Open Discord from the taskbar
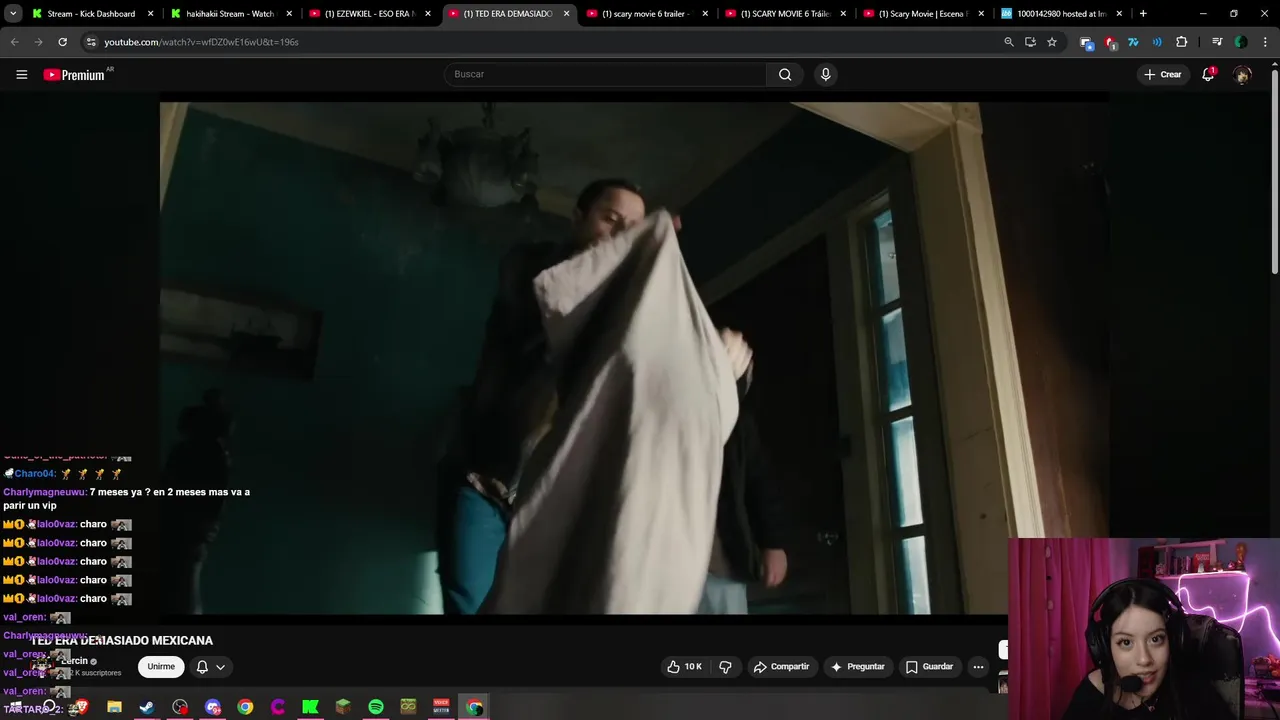Viewport: 1280px width, 720px height. (x=212, y=707)
